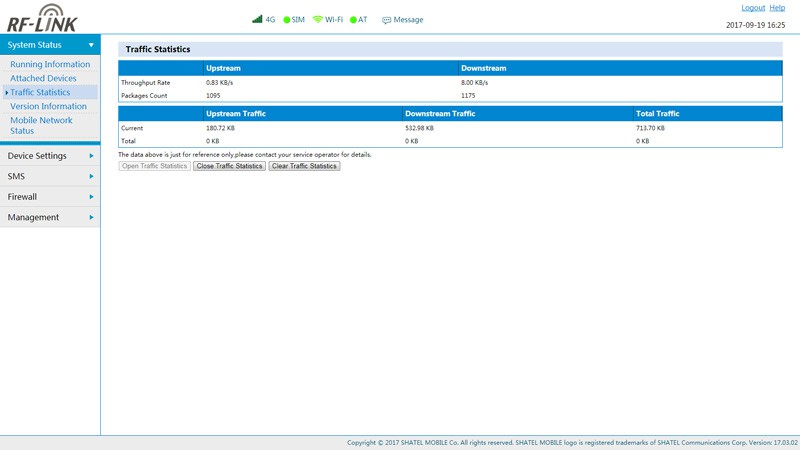This screenshot has width=800, height=450.
Task: Open Running Information page
Action: (50, 64)
